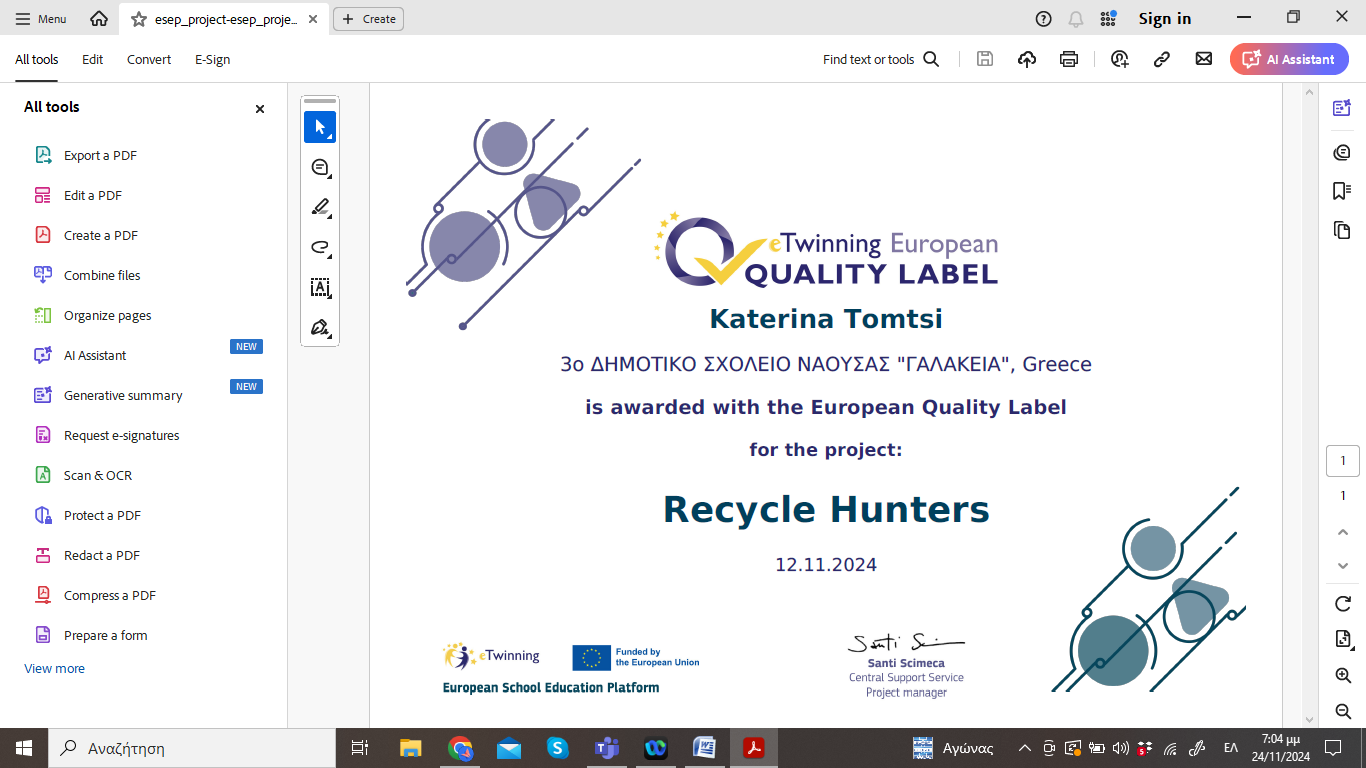Click the rotate page icon
This screenshot has height=768, width=1366.
pos(1343,604)
